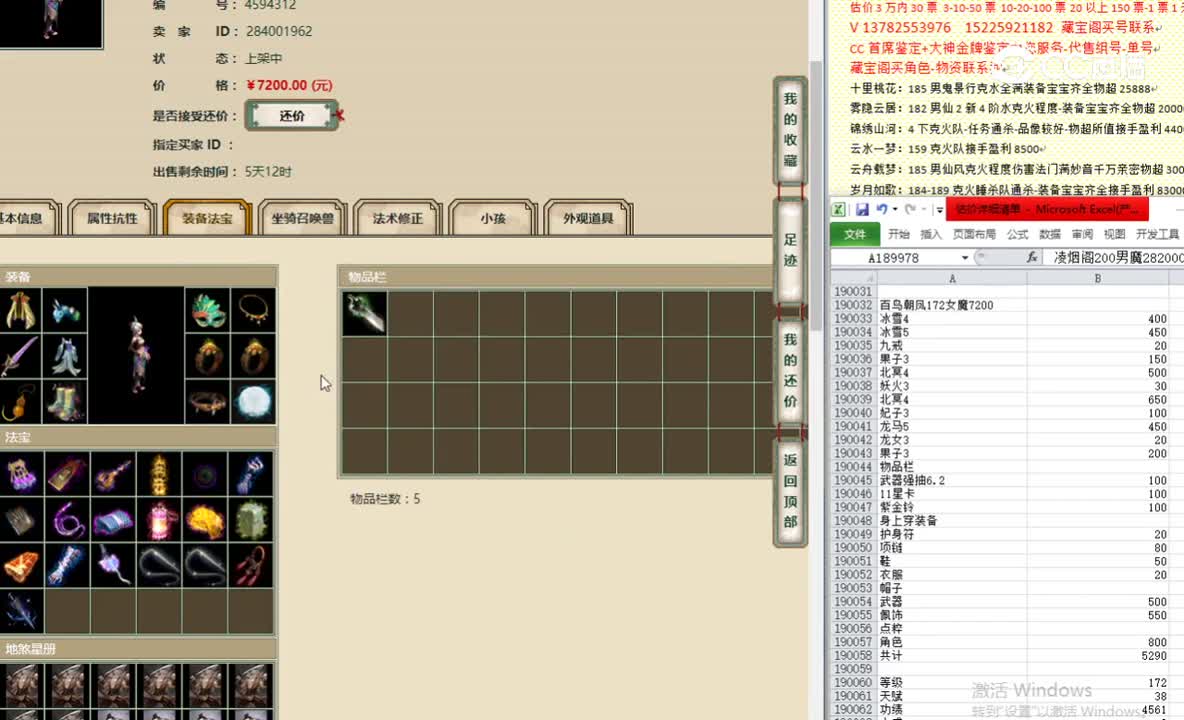Viewport: 1184px width, 720px height.
Task: Click the Excel Name Box field A189978
Action: (x=894, y=258)
